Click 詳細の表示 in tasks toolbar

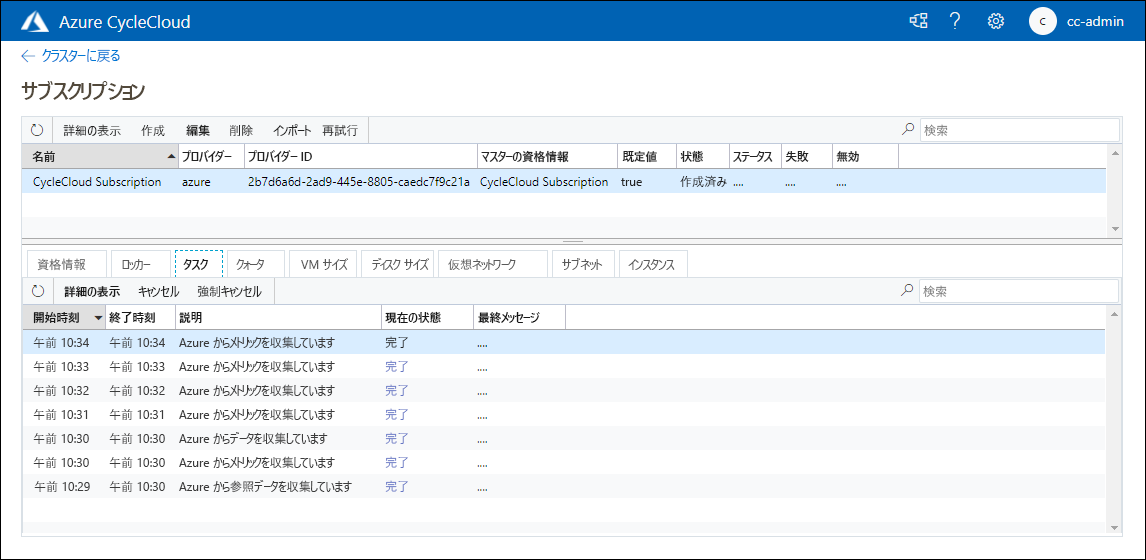pyautogui.click(x=92, y=292)
